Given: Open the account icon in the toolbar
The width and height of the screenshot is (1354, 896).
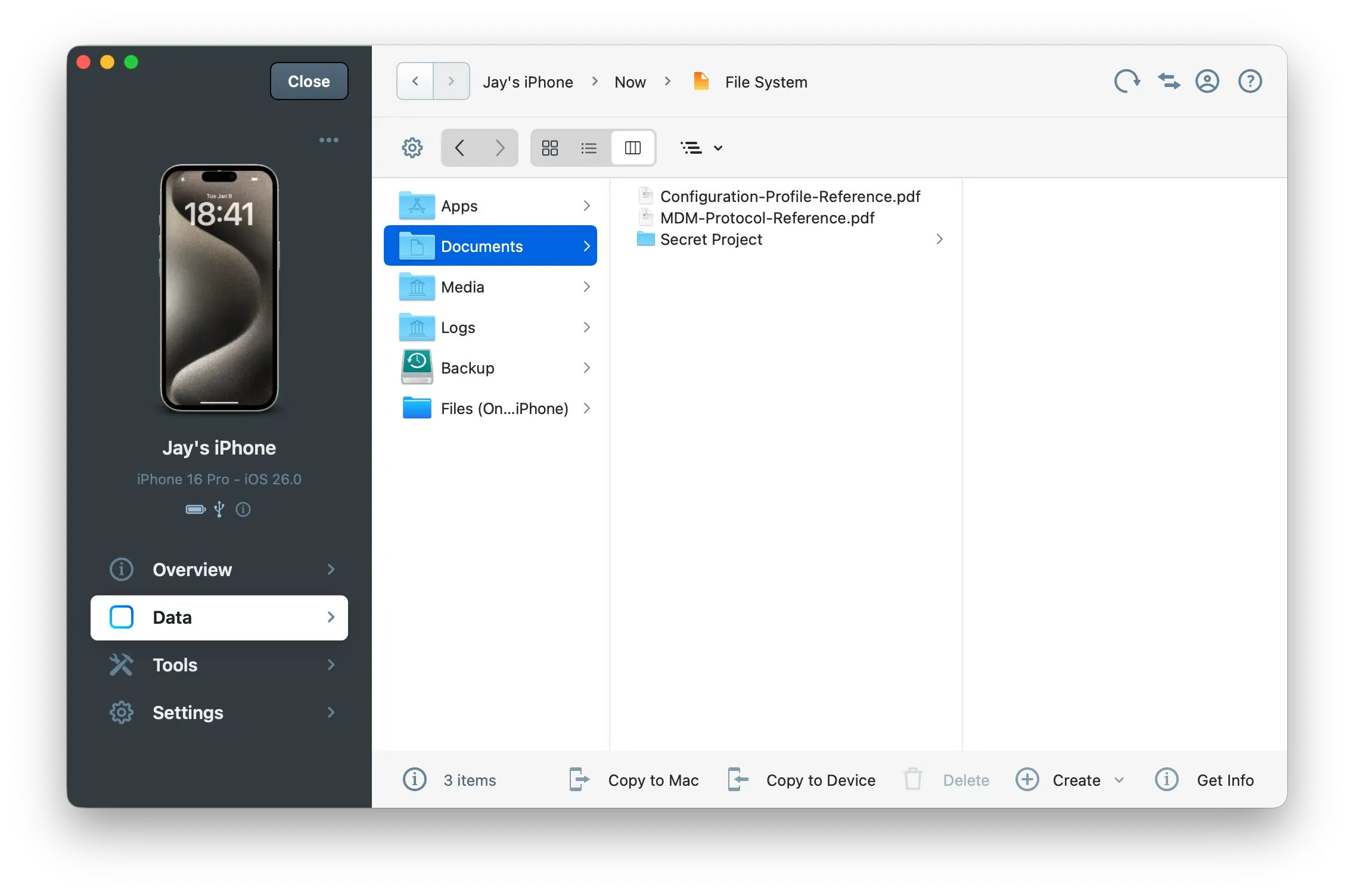Looking at the screenshot, I should tap(1207, 81).
